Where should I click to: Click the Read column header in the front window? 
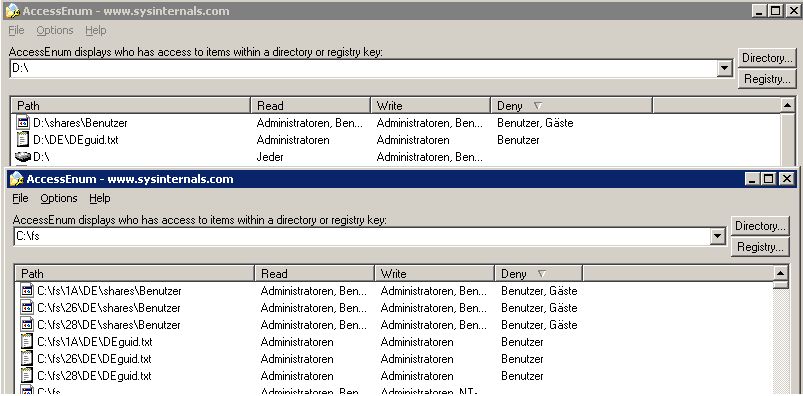[314, 274]
